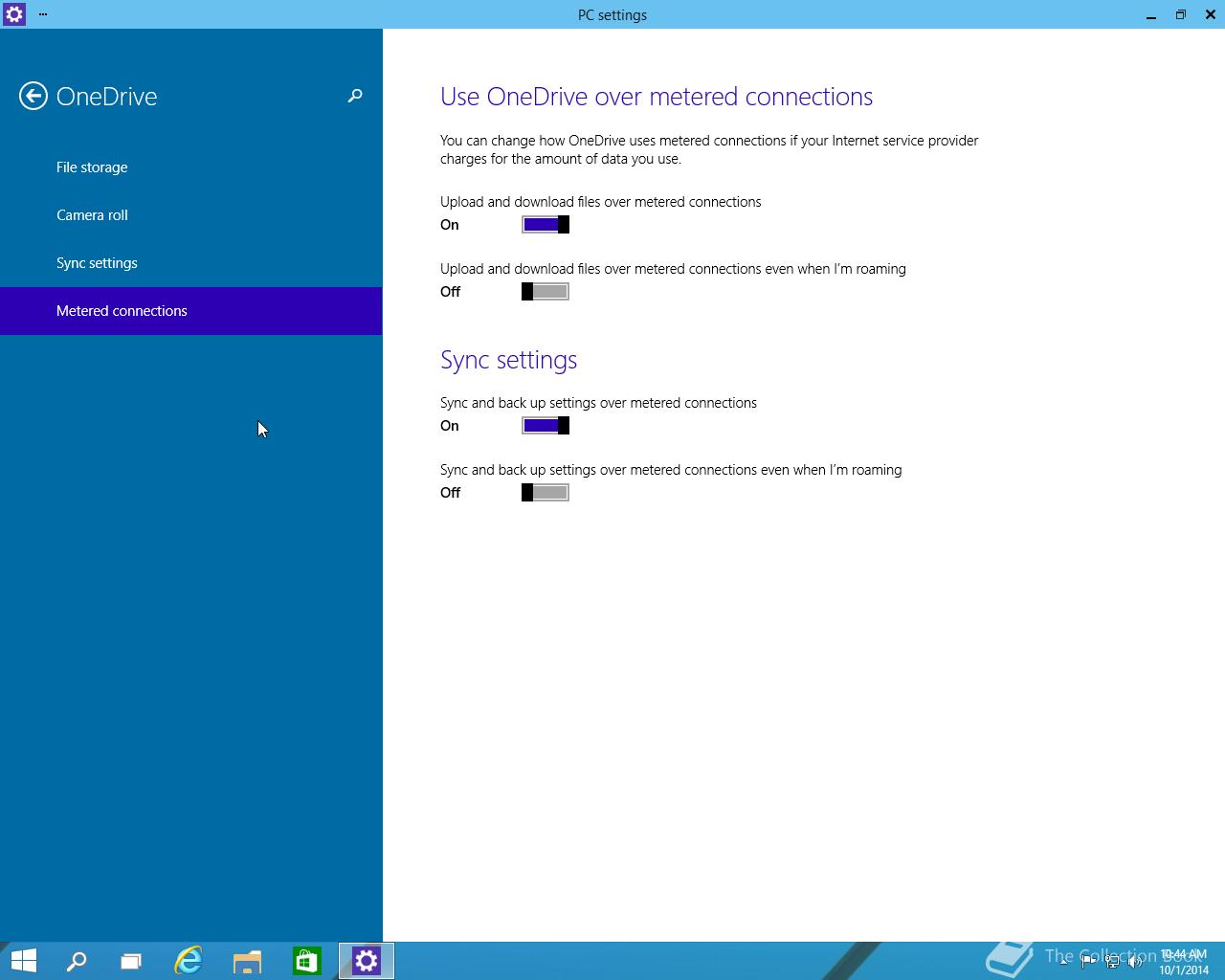Open the search magnifier in OneDrive panel

click(x=355, y=96)
